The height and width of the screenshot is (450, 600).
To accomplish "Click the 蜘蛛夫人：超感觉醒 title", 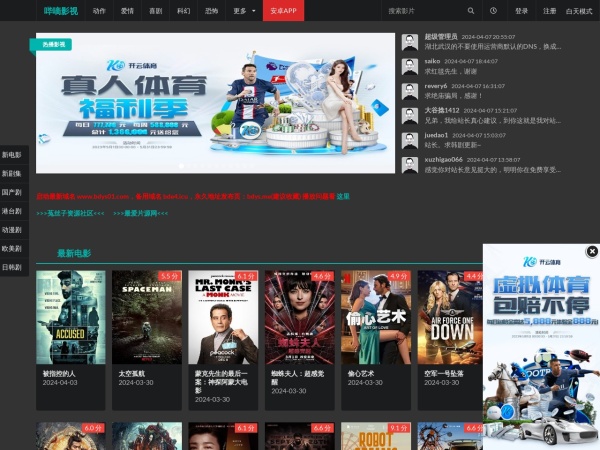I will [x=298, y=378].
